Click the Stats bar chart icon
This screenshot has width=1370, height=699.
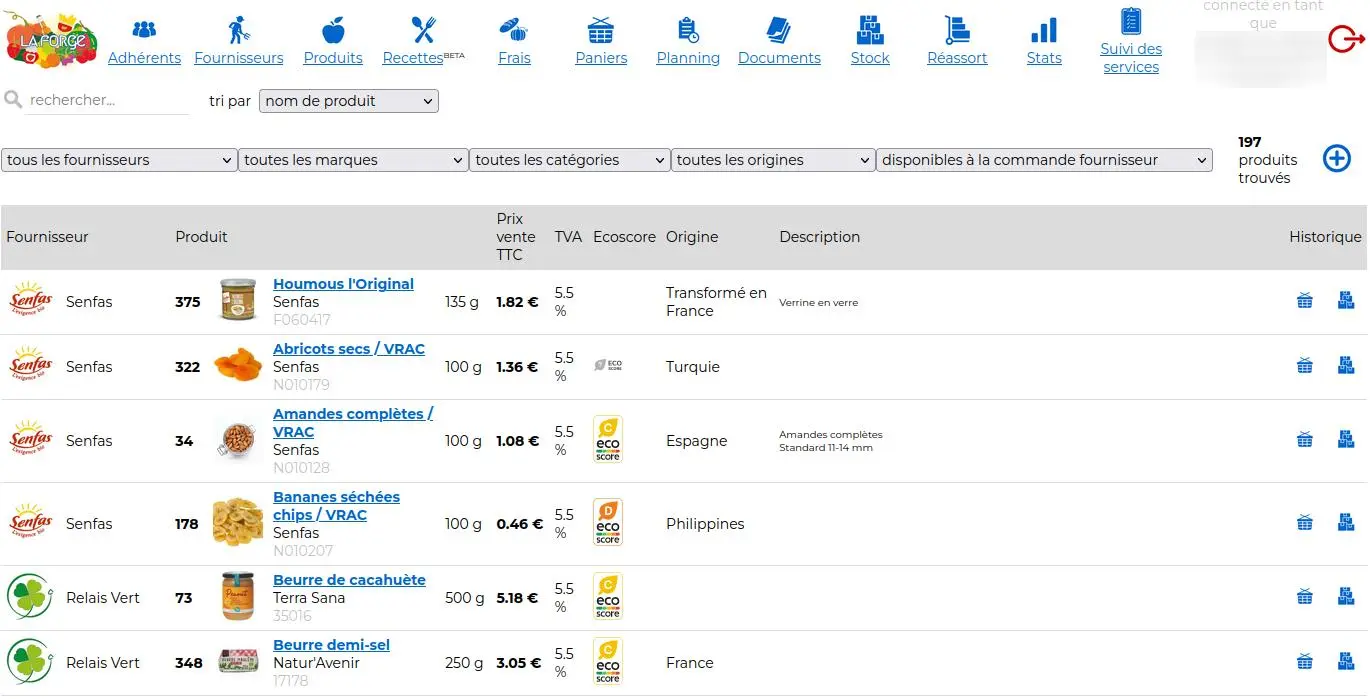(x=1044, y=30)
